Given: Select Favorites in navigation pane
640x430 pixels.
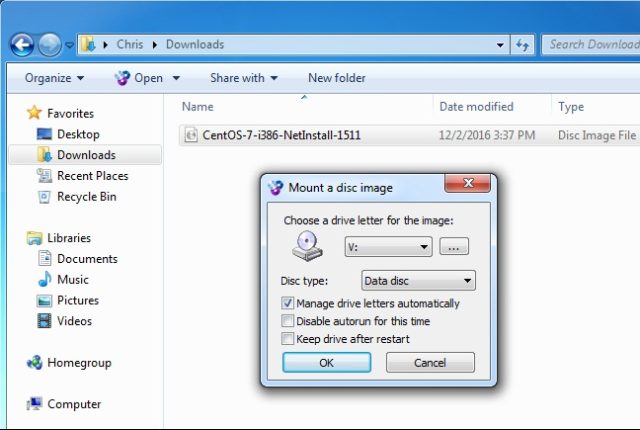Looking at the screenshot, I should 71,113.
